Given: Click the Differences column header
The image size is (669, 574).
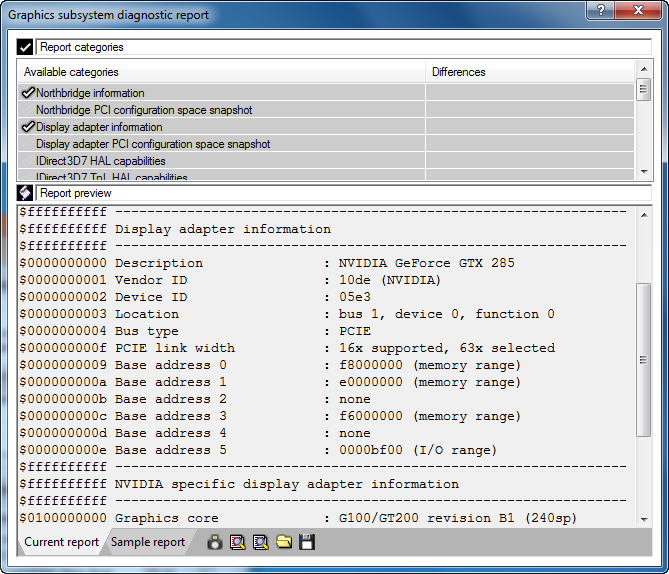Looking at the screenshot, I should tap(530, 72).
